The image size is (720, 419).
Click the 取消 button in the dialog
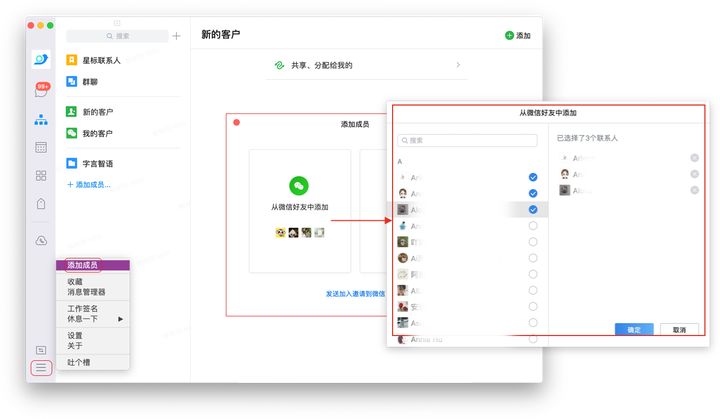[x=679, y=329]
